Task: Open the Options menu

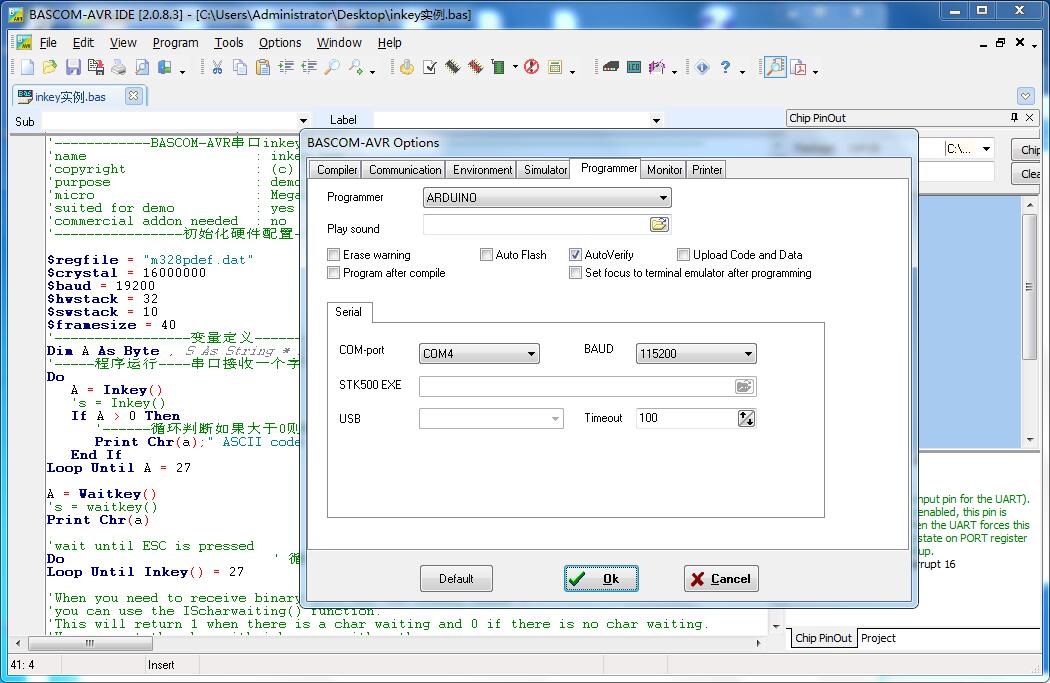Action: click(x=280, y=43)
